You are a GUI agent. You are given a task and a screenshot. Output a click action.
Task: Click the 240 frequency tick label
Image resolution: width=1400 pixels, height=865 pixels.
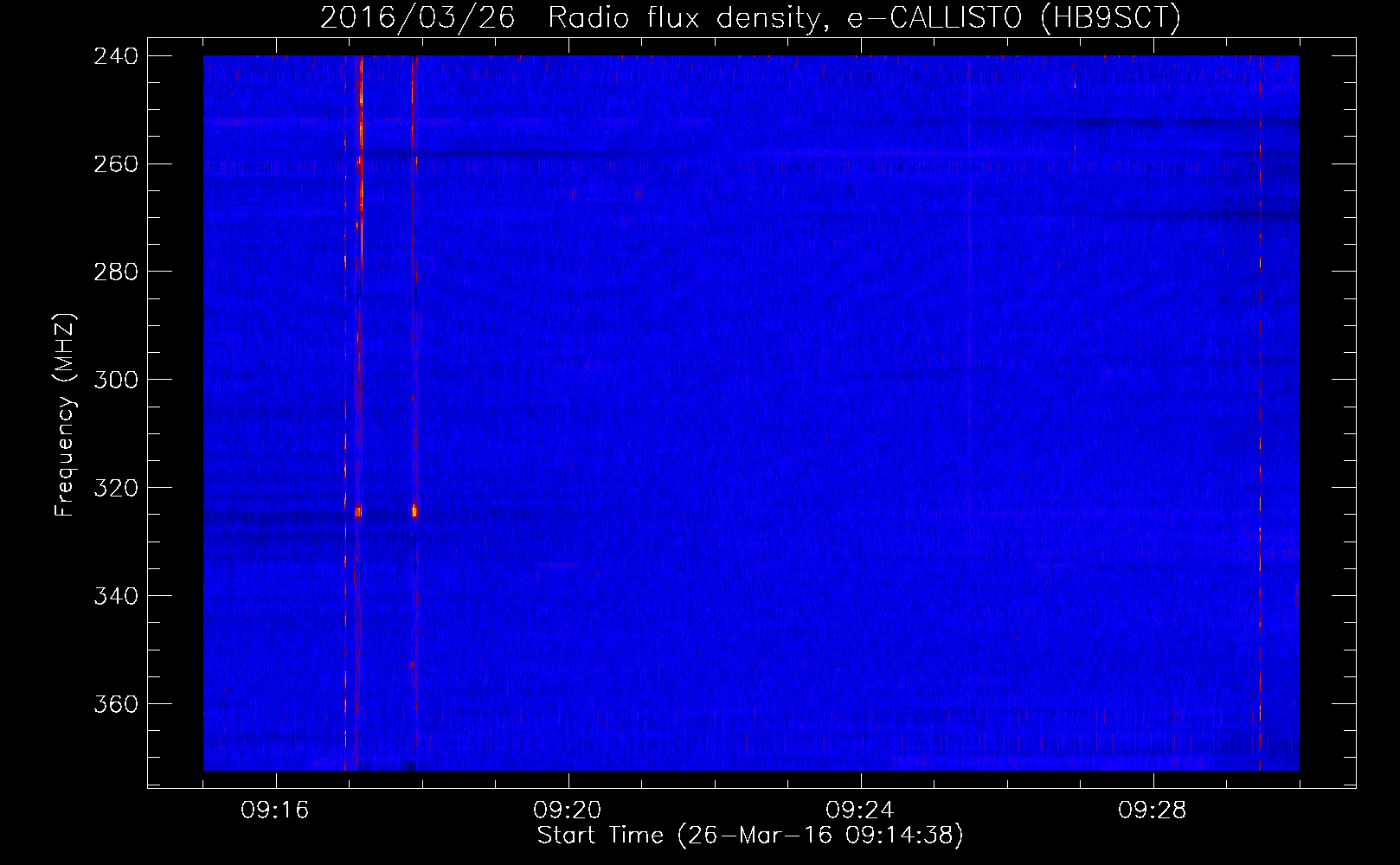click(115, 56)
